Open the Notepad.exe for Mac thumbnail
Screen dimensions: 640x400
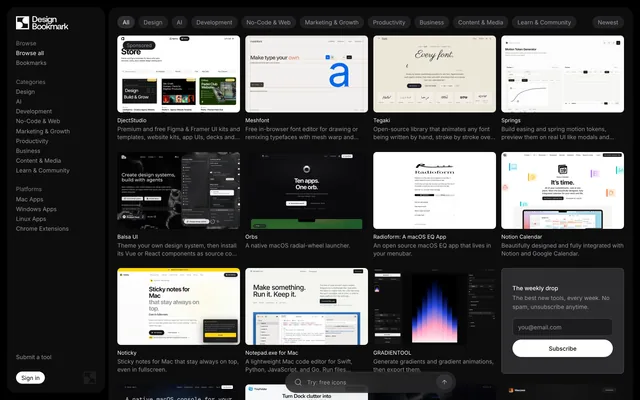(307, 307)
